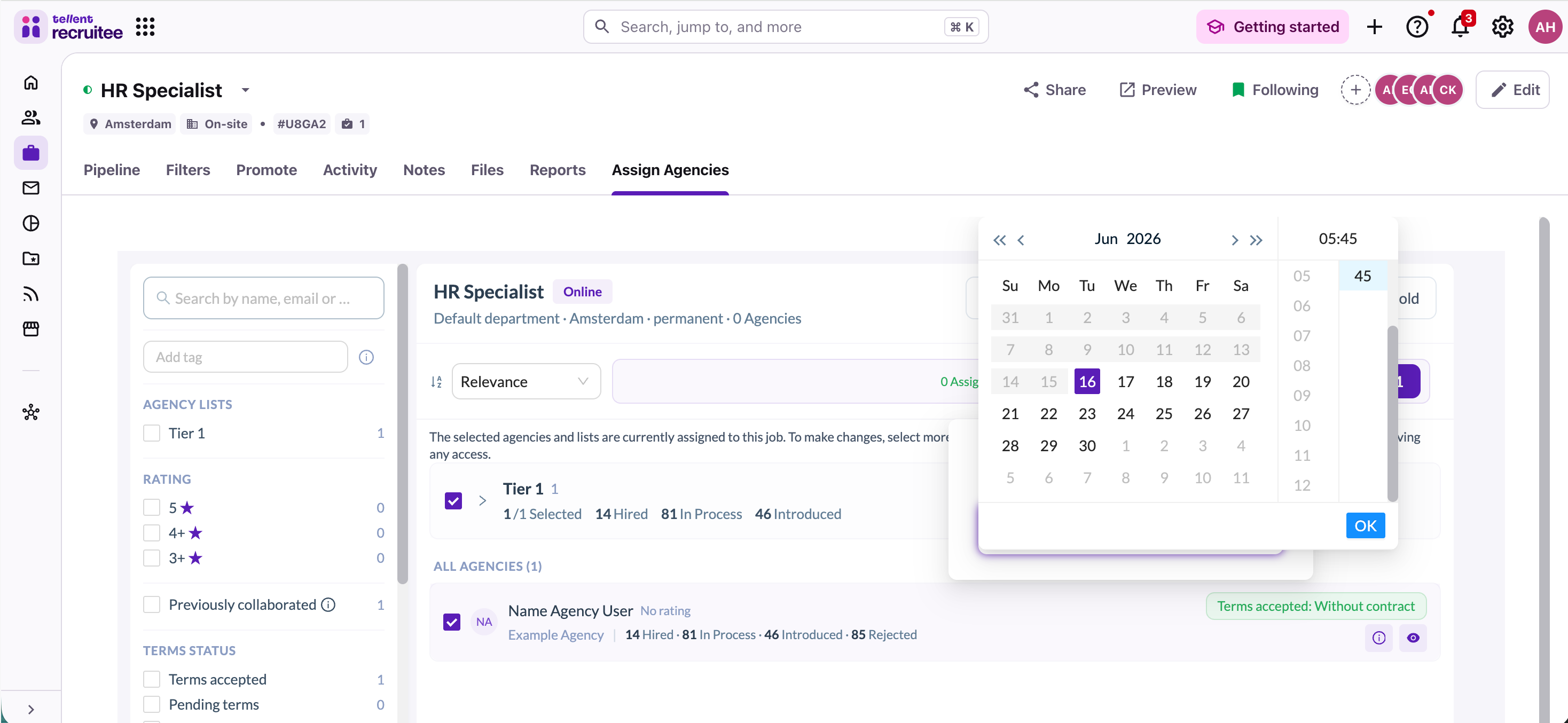Viewport: 1568px width, 723px height.
Task: Click the Share button
Action: [1054, 90]
